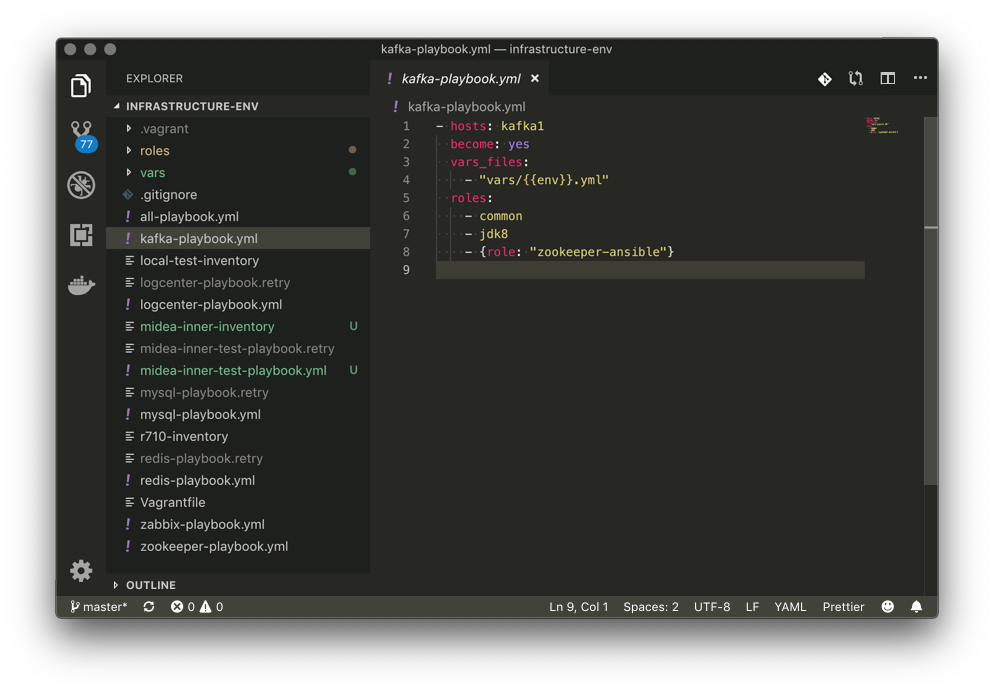Close the kafka-playbook.yml tab
The width and height of the screenshot is (994, 692).
(x=535, y=79)
